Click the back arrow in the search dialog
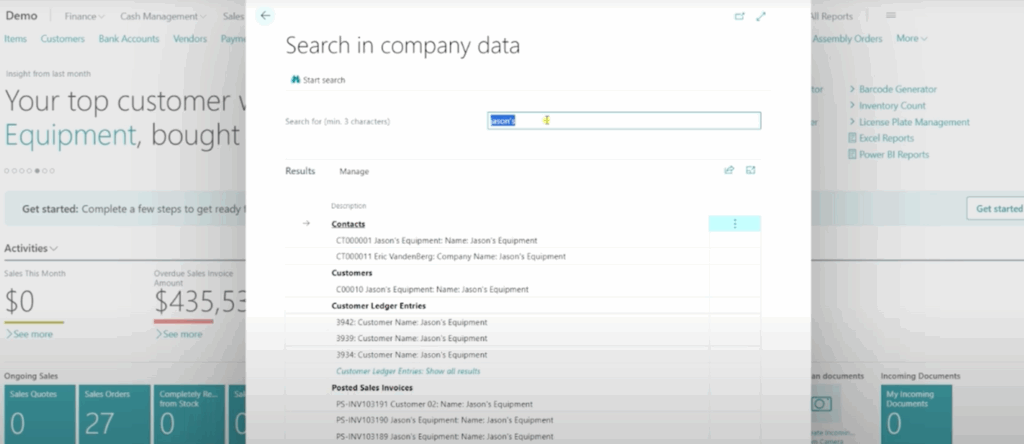The width and height of the screenshot is (1024, 444). point(264,16)
